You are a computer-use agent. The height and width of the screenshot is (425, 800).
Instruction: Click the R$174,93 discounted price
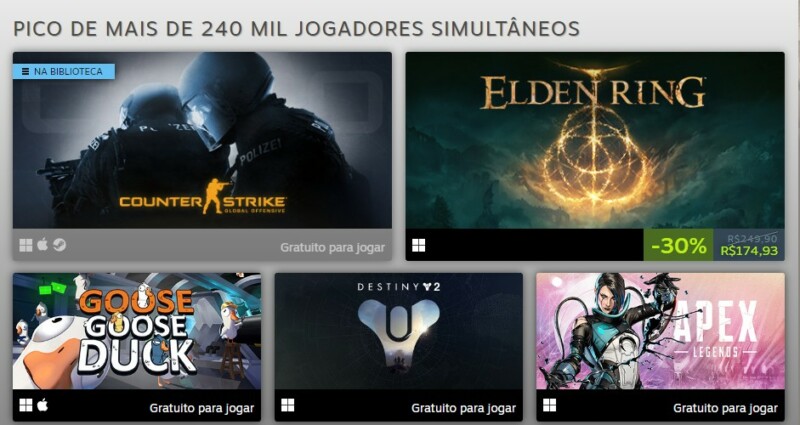pos(749,251)
